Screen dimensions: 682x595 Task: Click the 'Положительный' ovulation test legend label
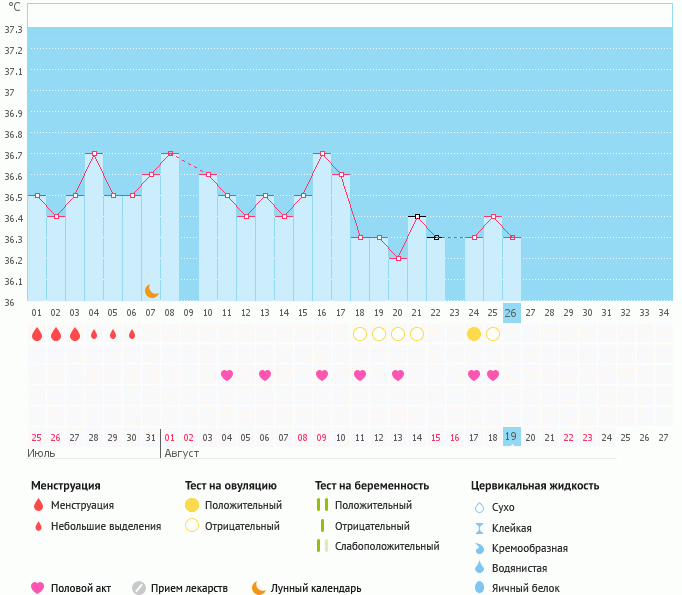(x=243, y=506)
